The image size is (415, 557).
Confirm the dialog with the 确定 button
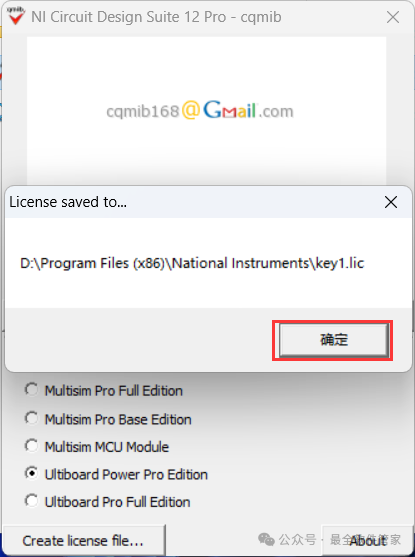333,340
